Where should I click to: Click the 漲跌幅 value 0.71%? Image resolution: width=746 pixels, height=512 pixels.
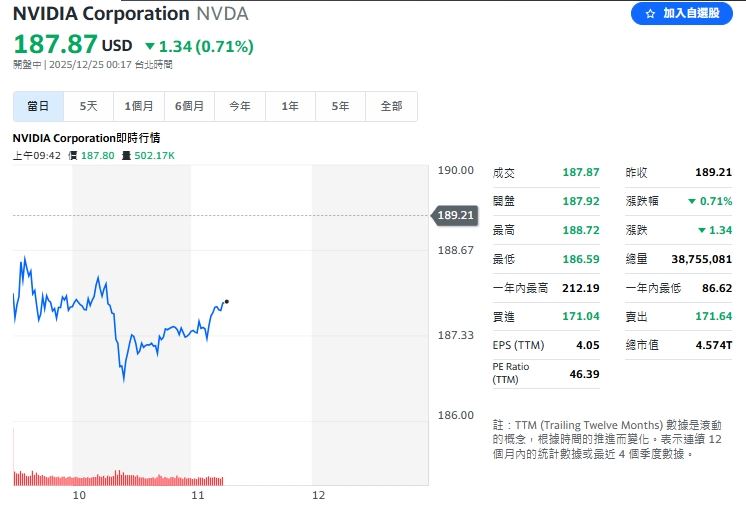pyautogui.click(x=716, y=201)
